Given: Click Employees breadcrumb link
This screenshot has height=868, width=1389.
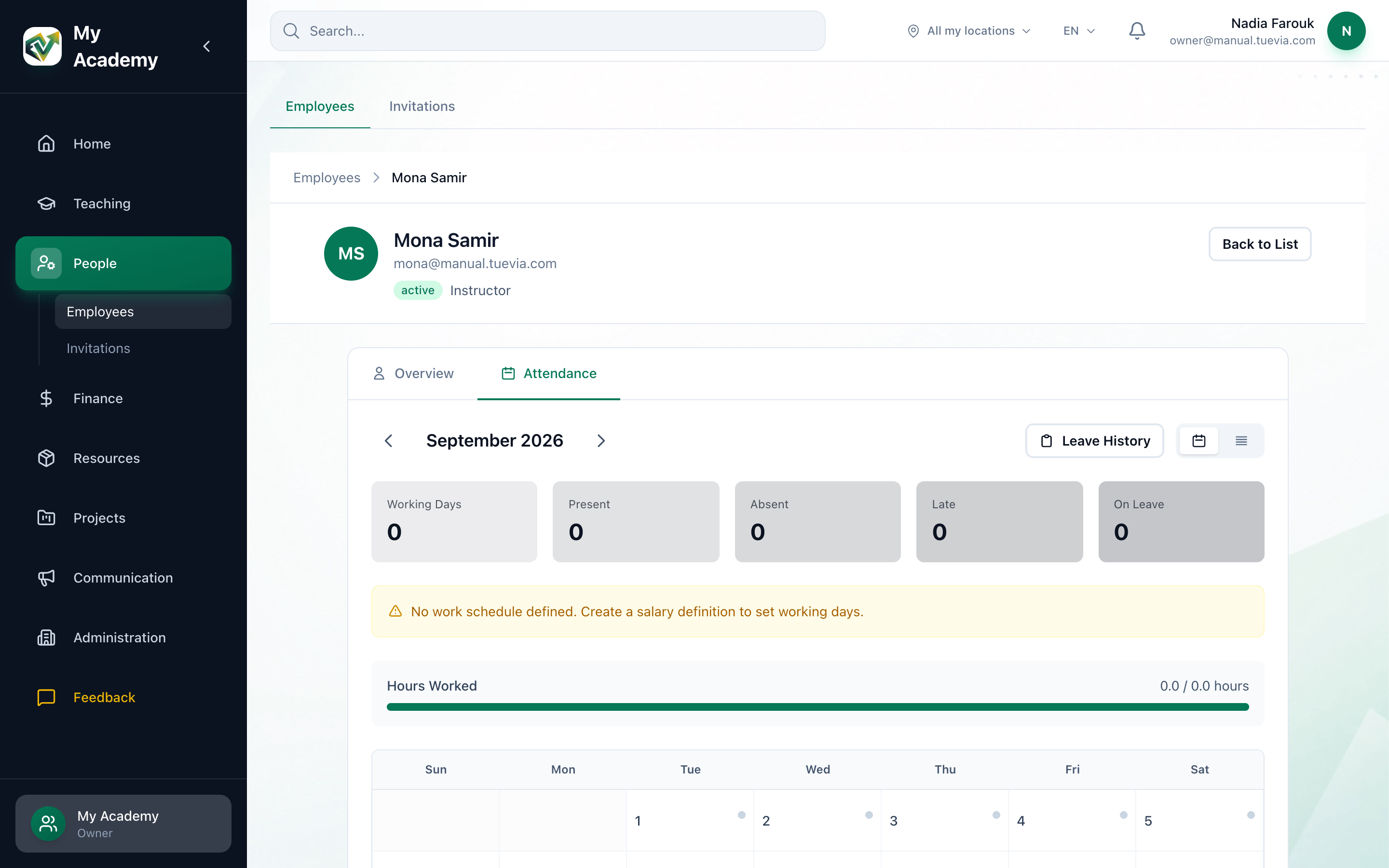Looking at the screenshot, I should (327, 178).
